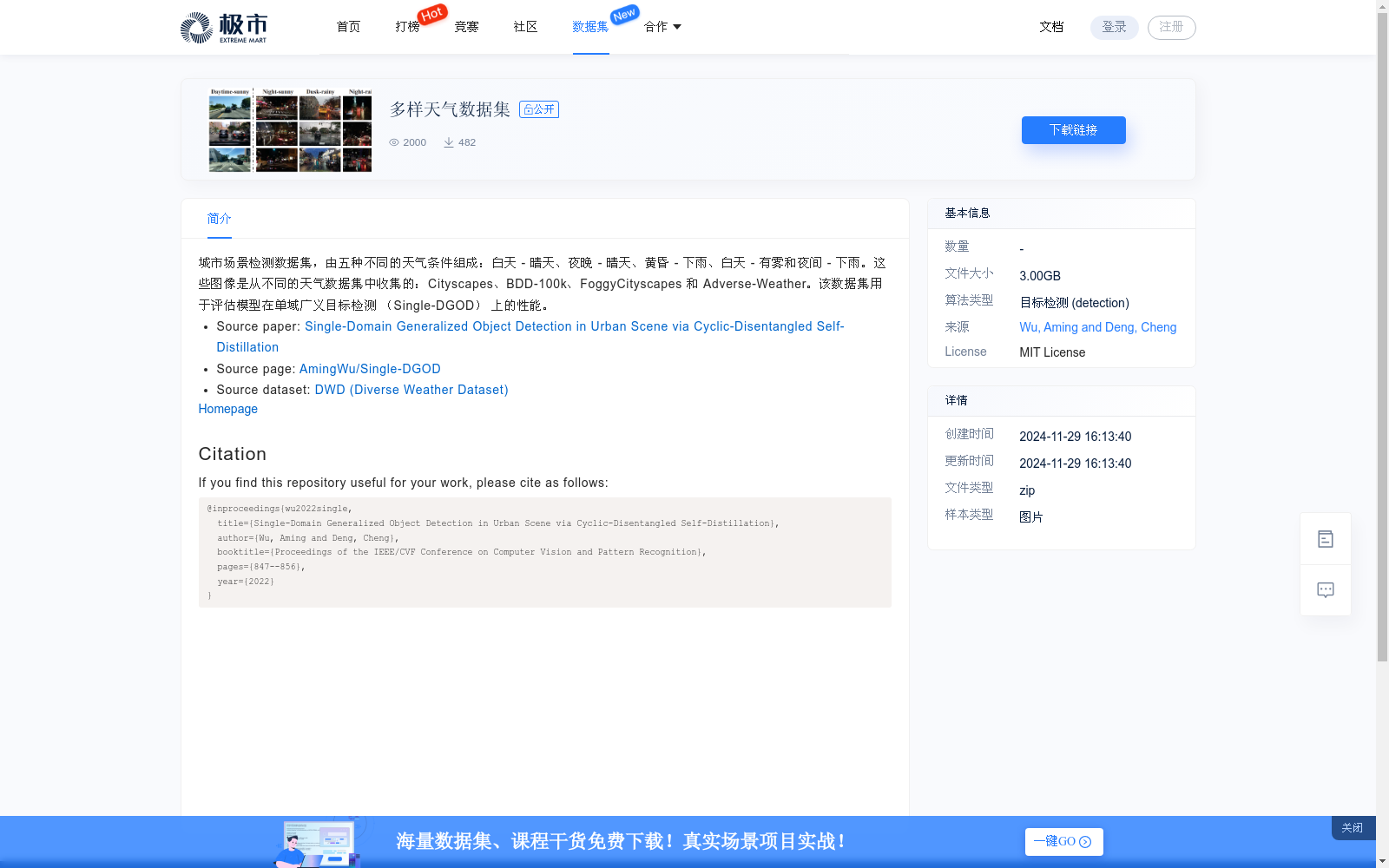Open the AmingWu/Single-DGOD source page link
The width and height of the screenshot is (1389, 868).
[x=370, y=369]
